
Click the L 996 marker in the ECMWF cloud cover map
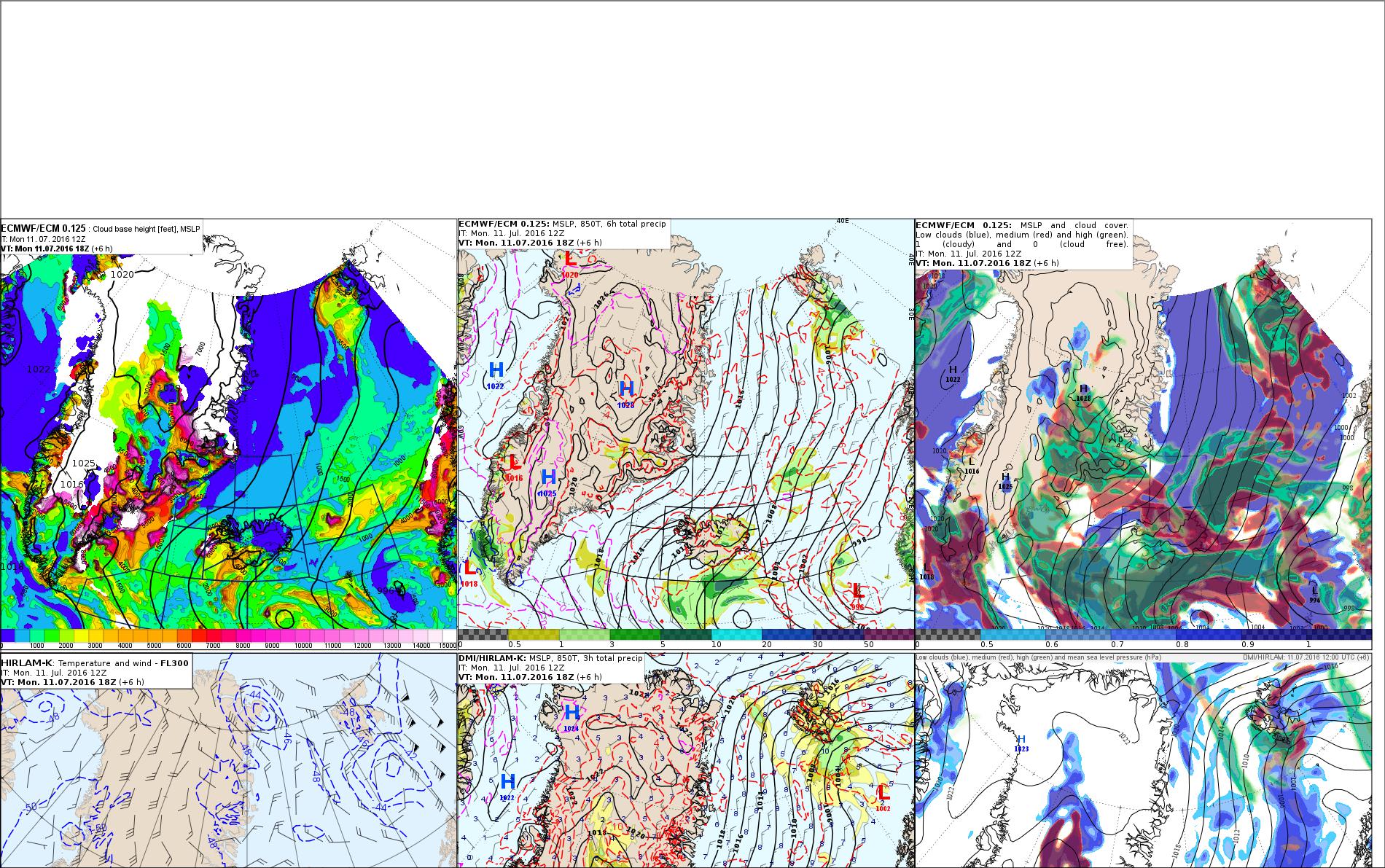tap(1314, 594)
